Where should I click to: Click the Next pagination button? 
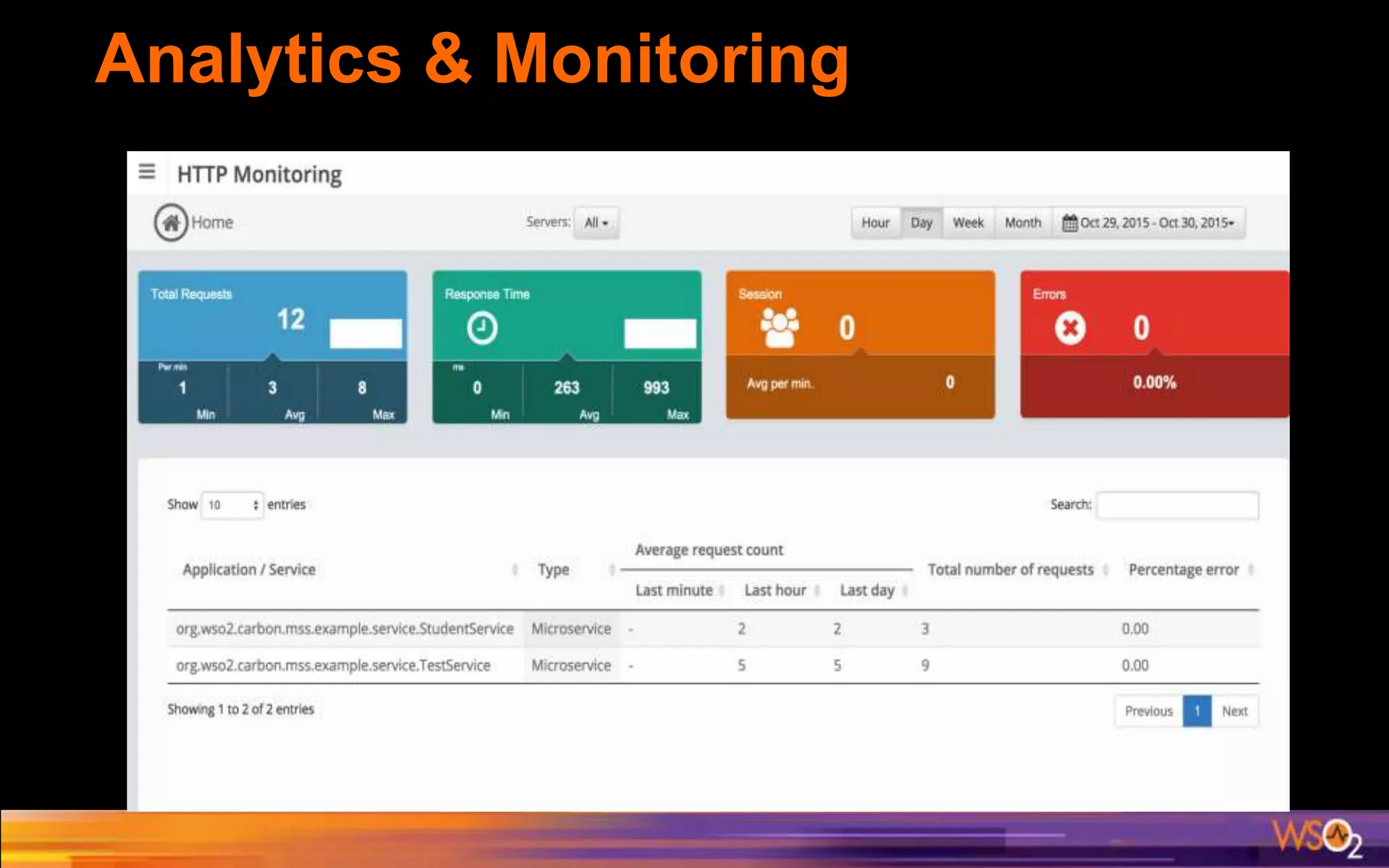(x=1234, y=711)
